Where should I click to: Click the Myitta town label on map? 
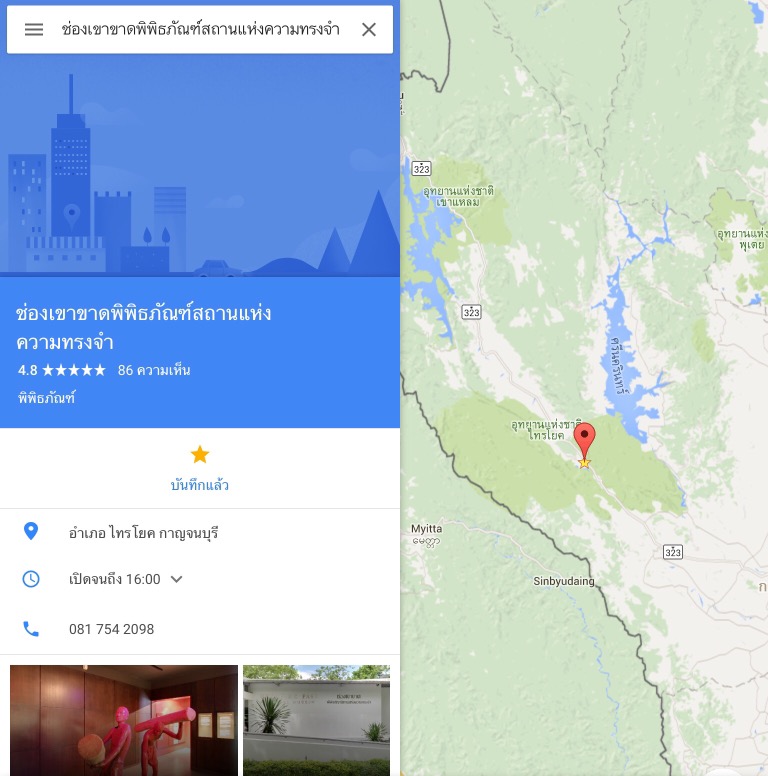427,529
